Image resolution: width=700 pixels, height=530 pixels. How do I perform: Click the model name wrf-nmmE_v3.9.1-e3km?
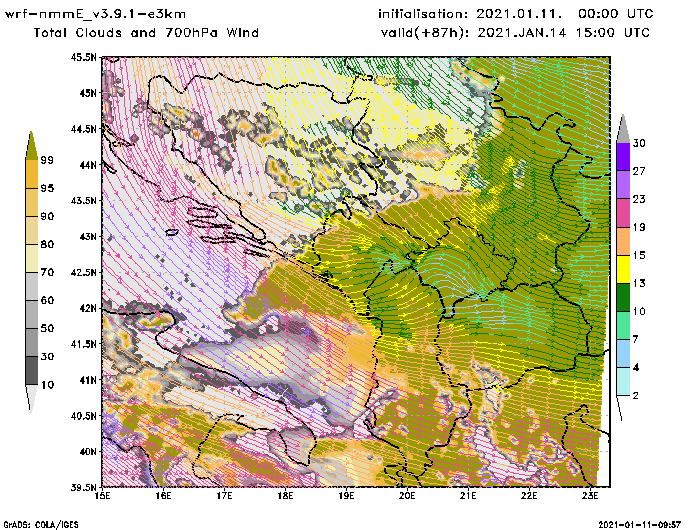(95, 14)
